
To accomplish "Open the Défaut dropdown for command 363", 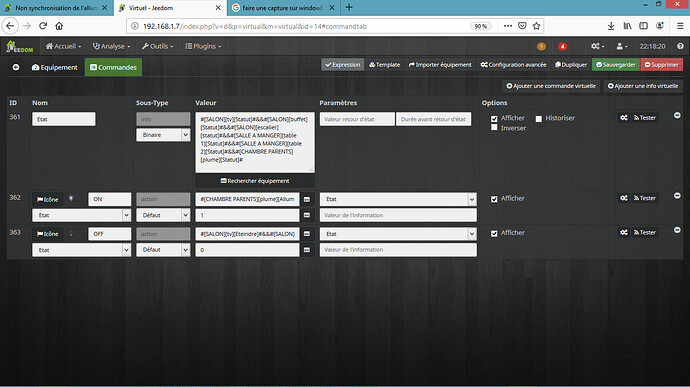I will [163, 250].
